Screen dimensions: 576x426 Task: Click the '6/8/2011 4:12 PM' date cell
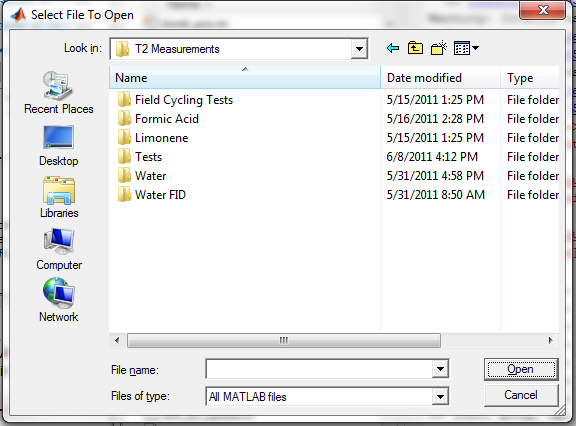coord(432,157)
